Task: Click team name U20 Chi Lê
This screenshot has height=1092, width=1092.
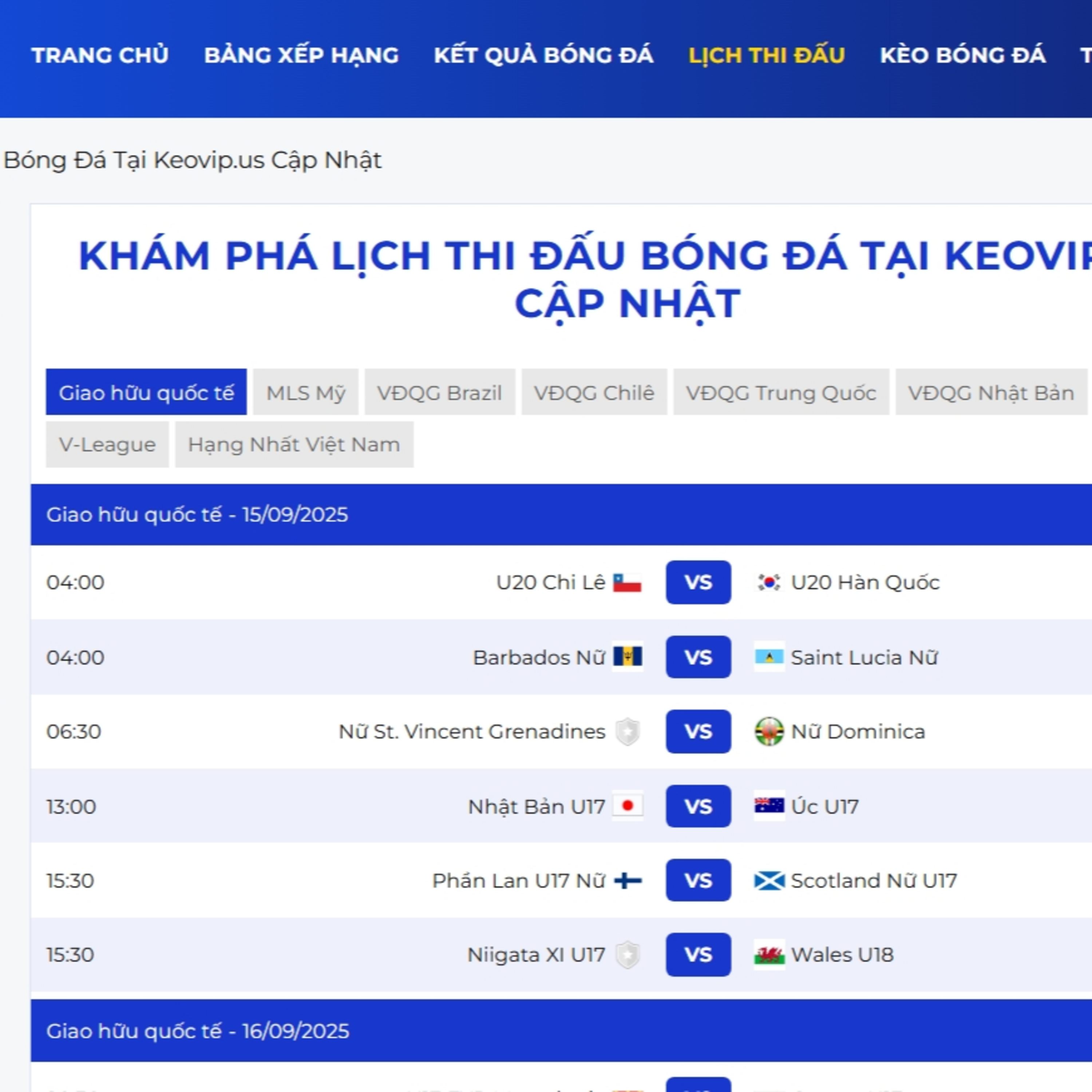Action: (550, 582)
